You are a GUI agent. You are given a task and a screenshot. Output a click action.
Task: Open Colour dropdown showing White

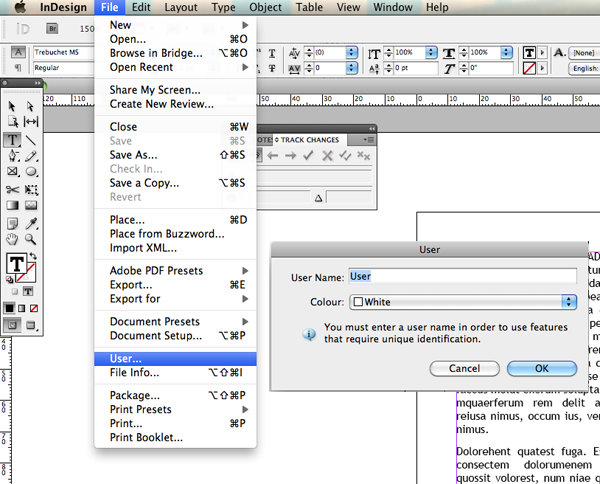[463, 302]
